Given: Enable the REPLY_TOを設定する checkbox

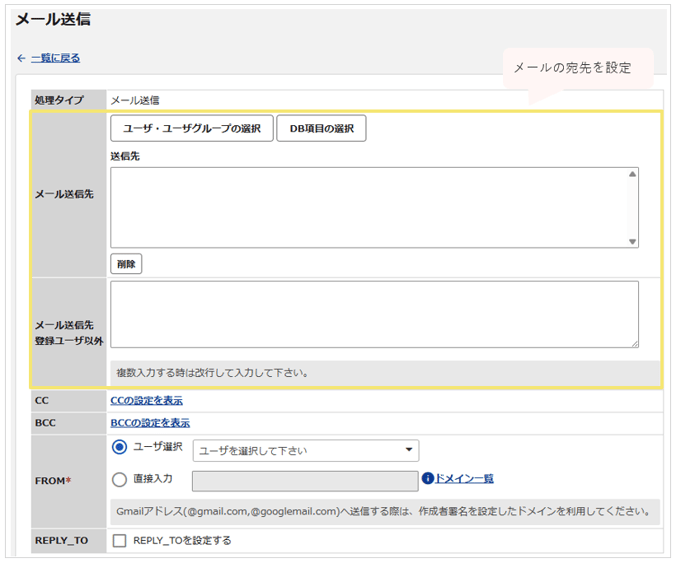Looking at the screenshot, I should coord(119,541).
